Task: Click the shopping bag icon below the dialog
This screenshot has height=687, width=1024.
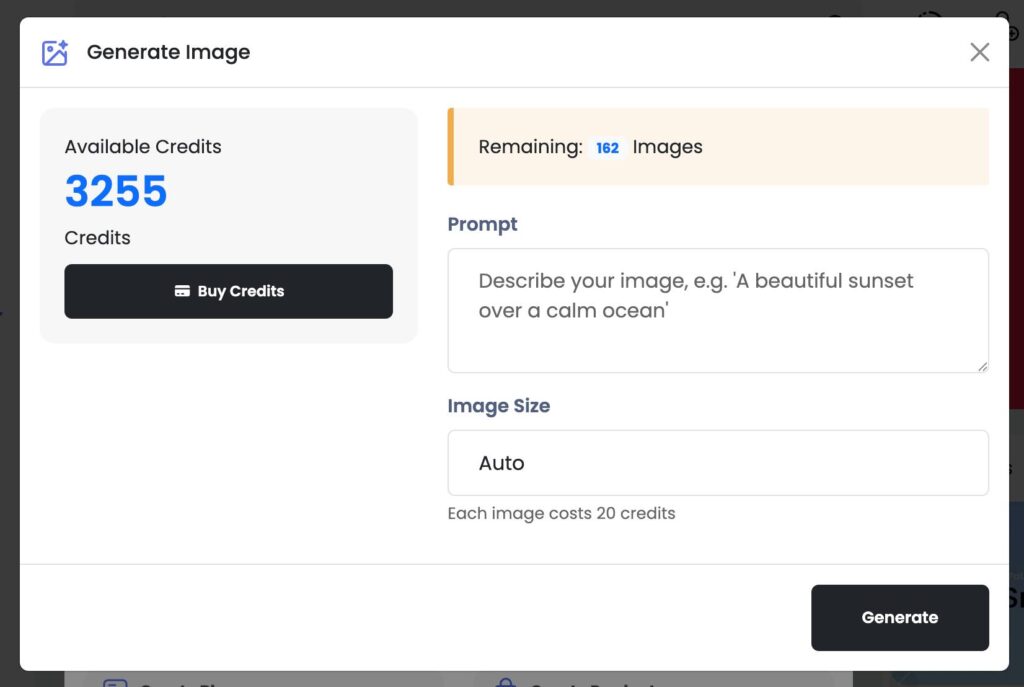Action: [507, 681]
